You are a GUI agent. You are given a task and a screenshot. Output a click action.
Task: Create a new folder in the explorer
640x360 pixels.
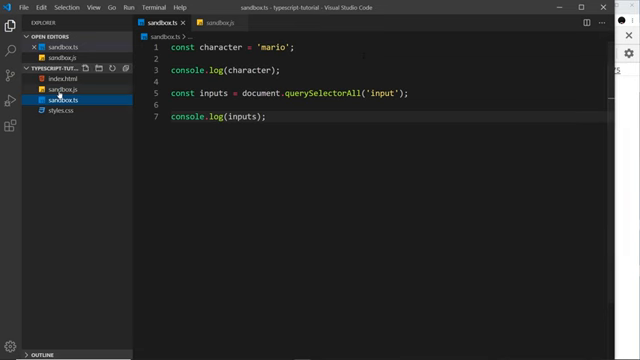point(99,68)
